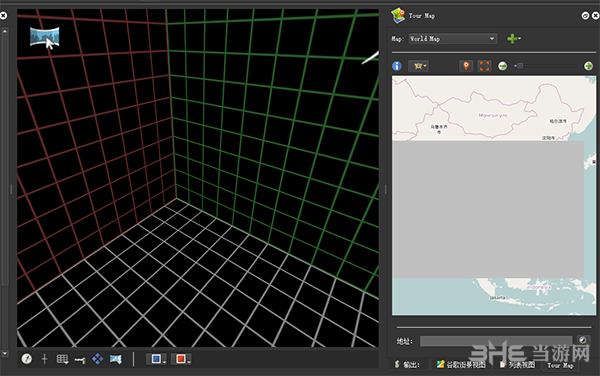Open the grid options toolbar button
600x376 pixels.
coord(62,359)
